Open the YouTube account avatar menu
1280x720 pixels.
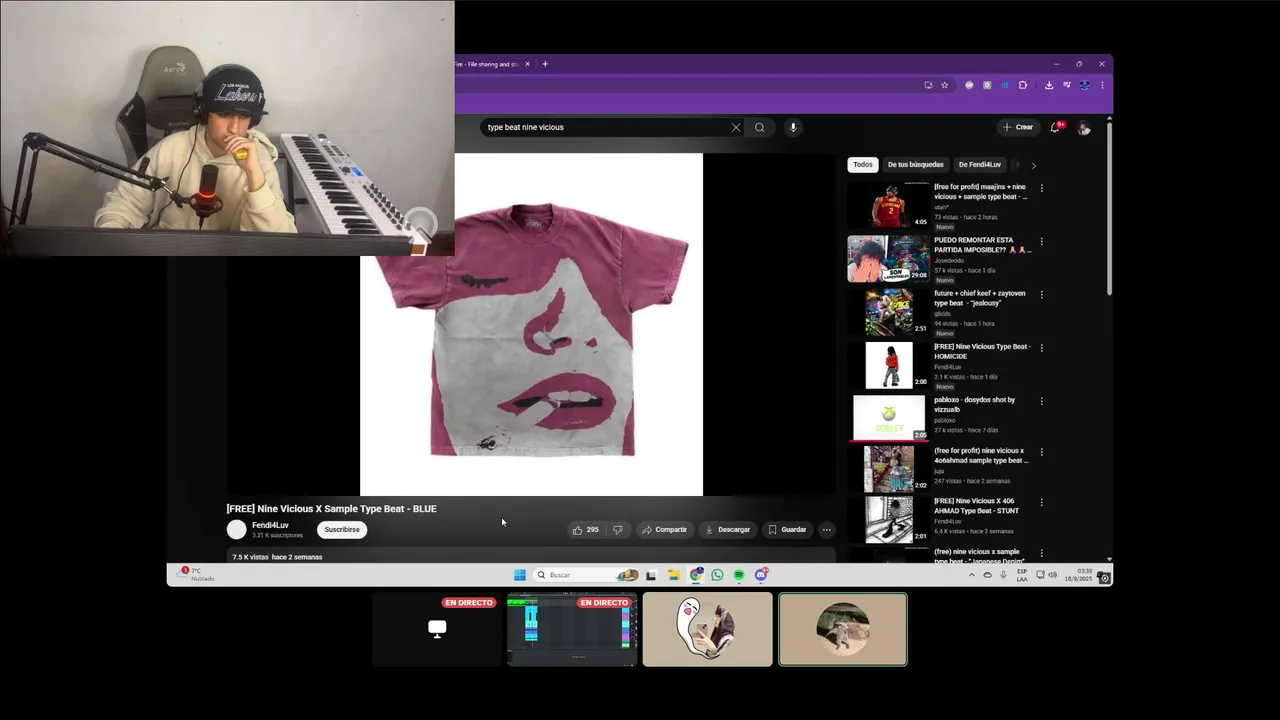[1084, 128]
